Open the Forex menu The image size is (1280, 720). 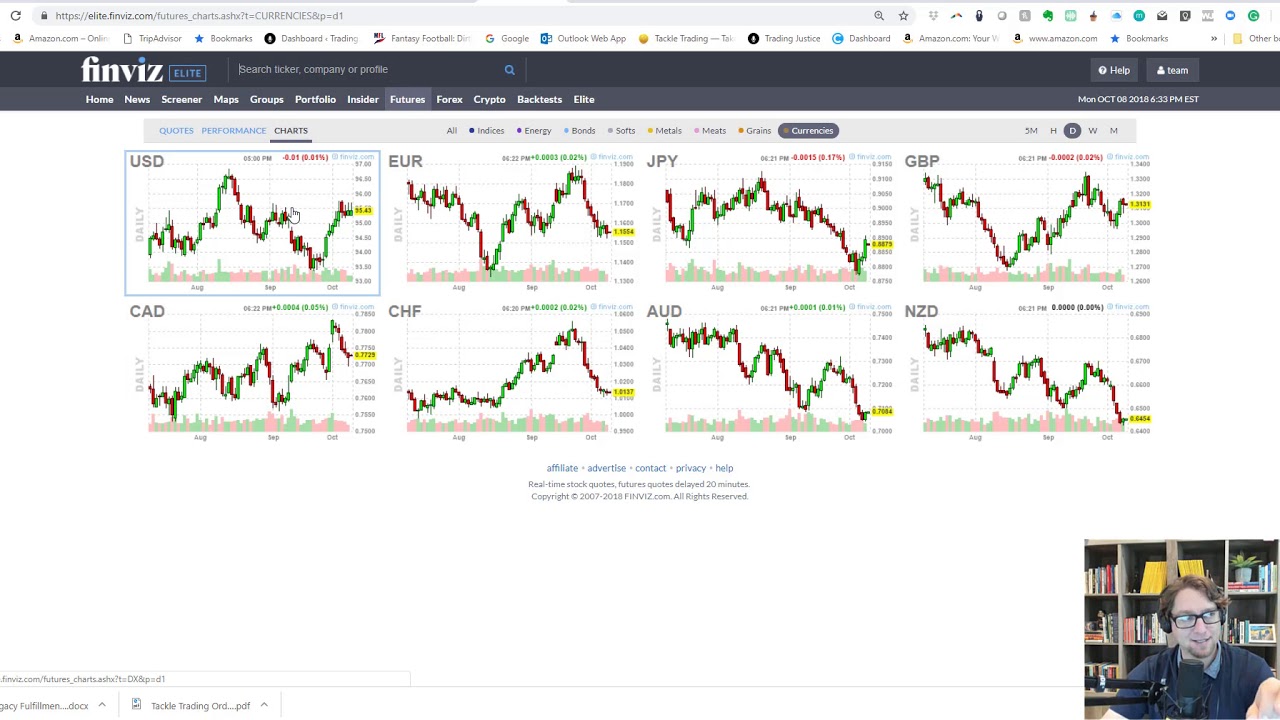449,99
